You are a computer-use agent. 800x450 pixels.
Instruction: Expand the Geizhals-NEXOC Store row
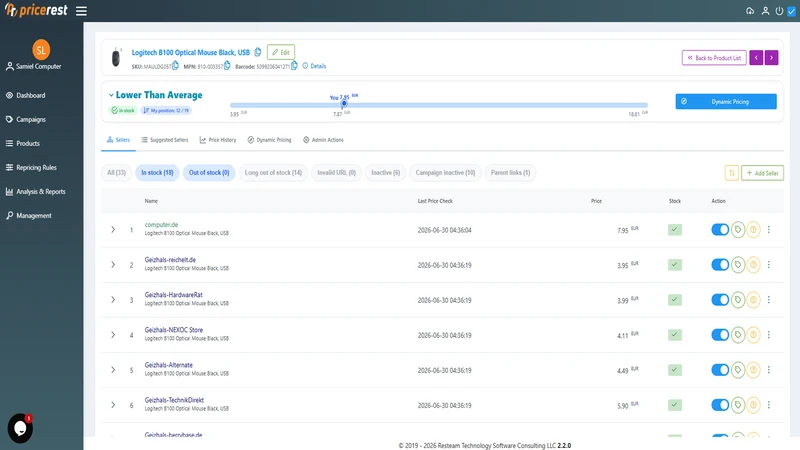pyautogui.click(x=113, y=335)
